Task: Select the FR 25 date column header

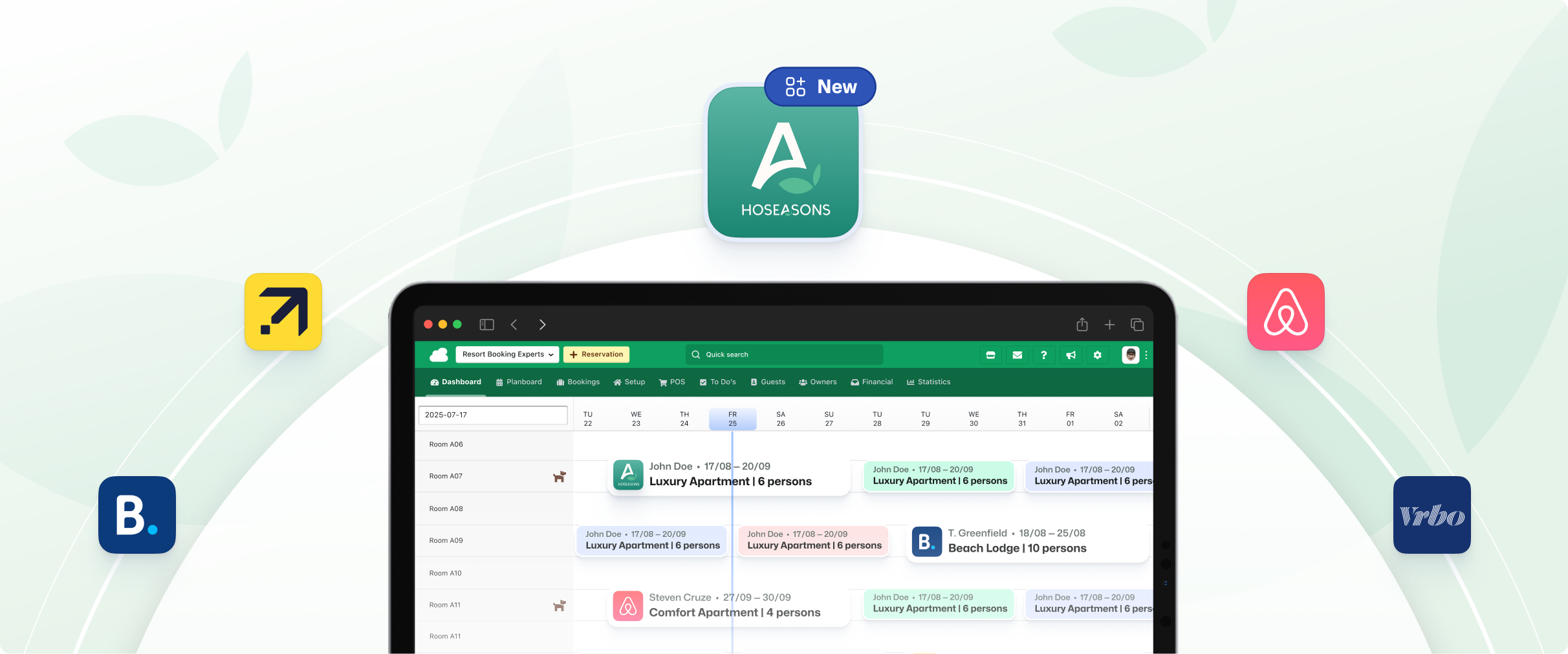Action: pyautogui.click(x=732, y=419)
